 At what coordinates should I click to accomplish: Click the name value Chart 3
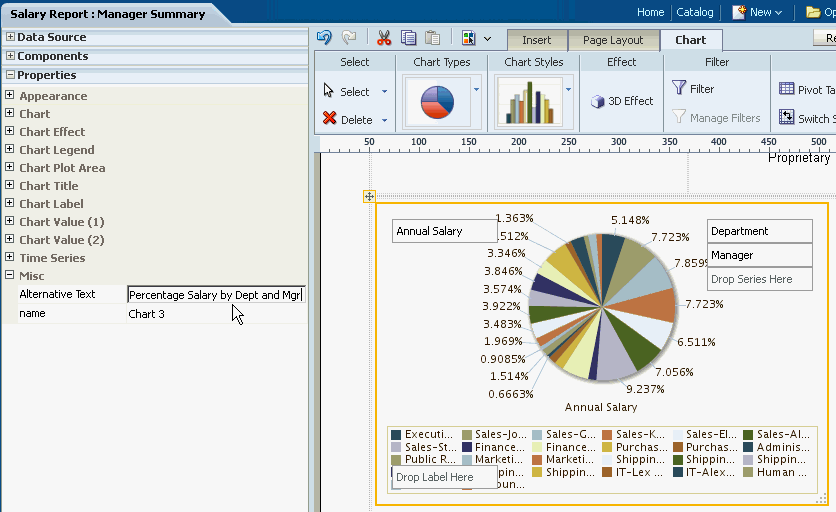146,314
